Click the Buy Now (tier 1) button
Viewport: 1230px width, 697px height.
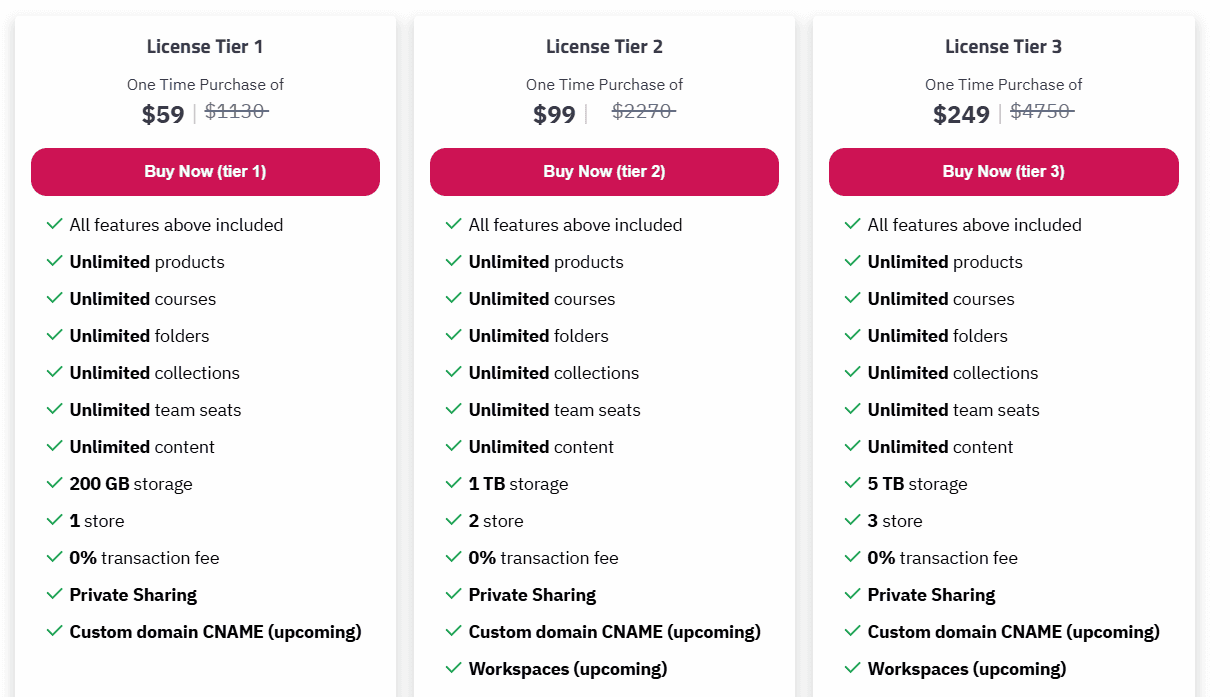(x=205, y=171)
